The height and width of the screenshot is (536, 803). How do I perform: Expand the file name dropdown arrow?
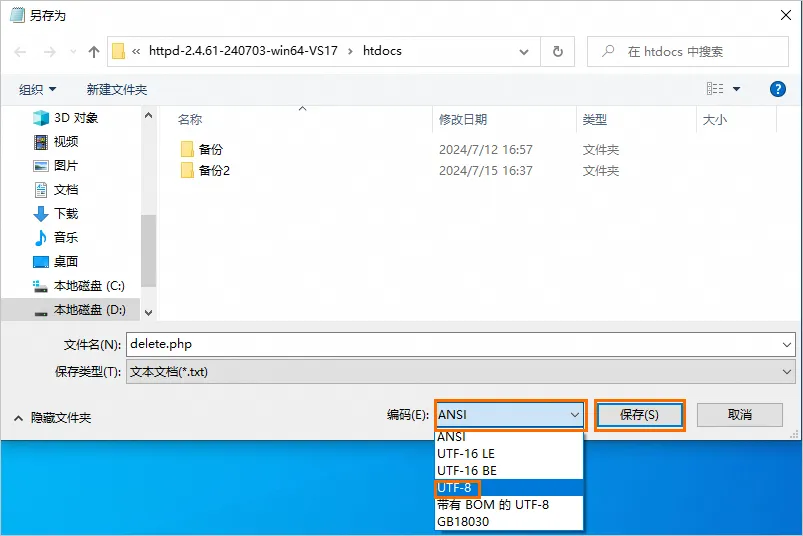(x=787, y=345)
